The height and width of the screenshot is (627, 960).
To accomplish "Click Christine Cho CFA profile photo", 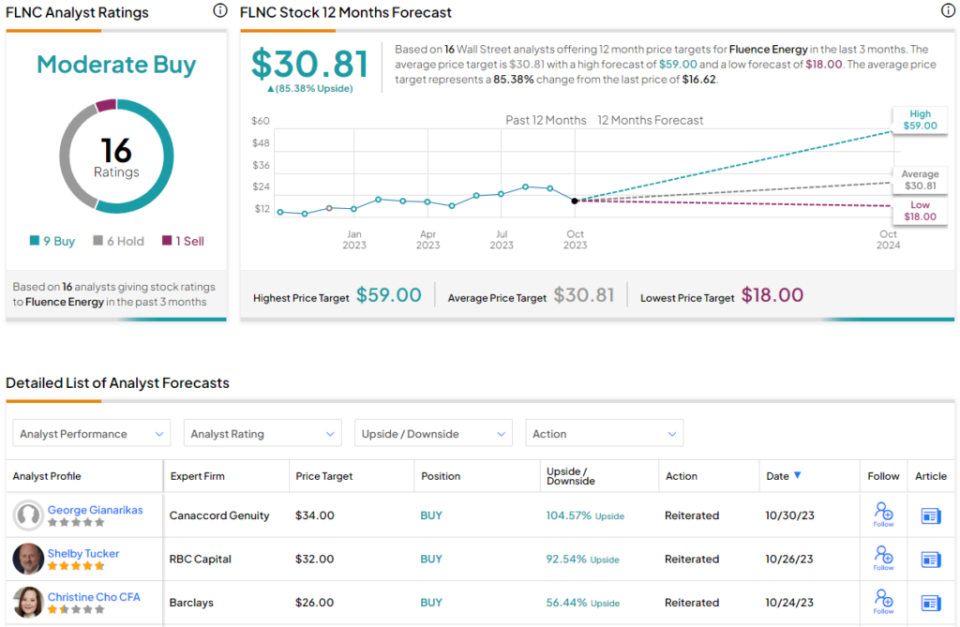I will coord(28,602).
